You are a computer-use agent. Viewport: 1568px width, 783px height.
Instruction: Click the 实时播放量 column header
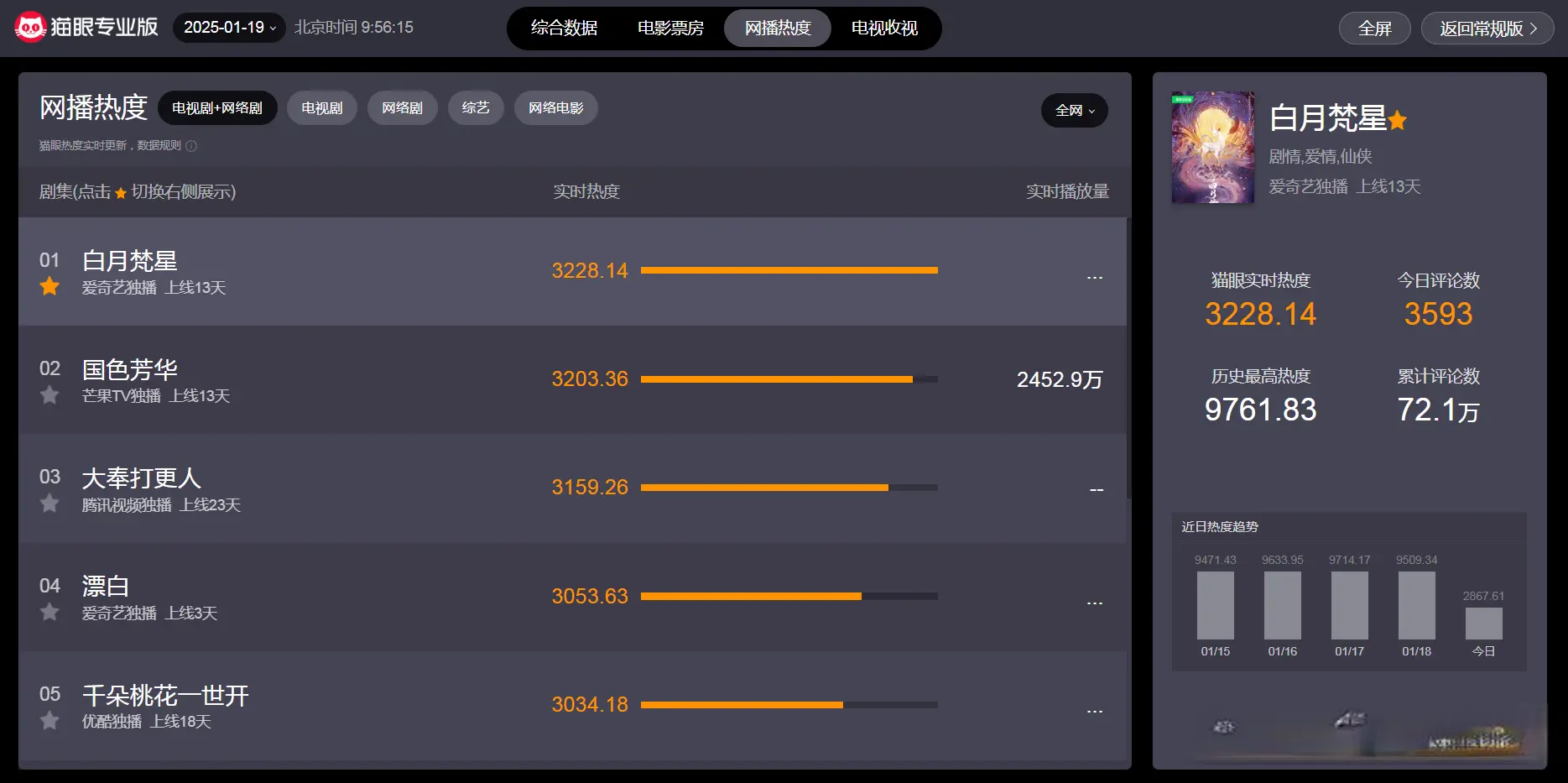click(x=1067, y=192)
